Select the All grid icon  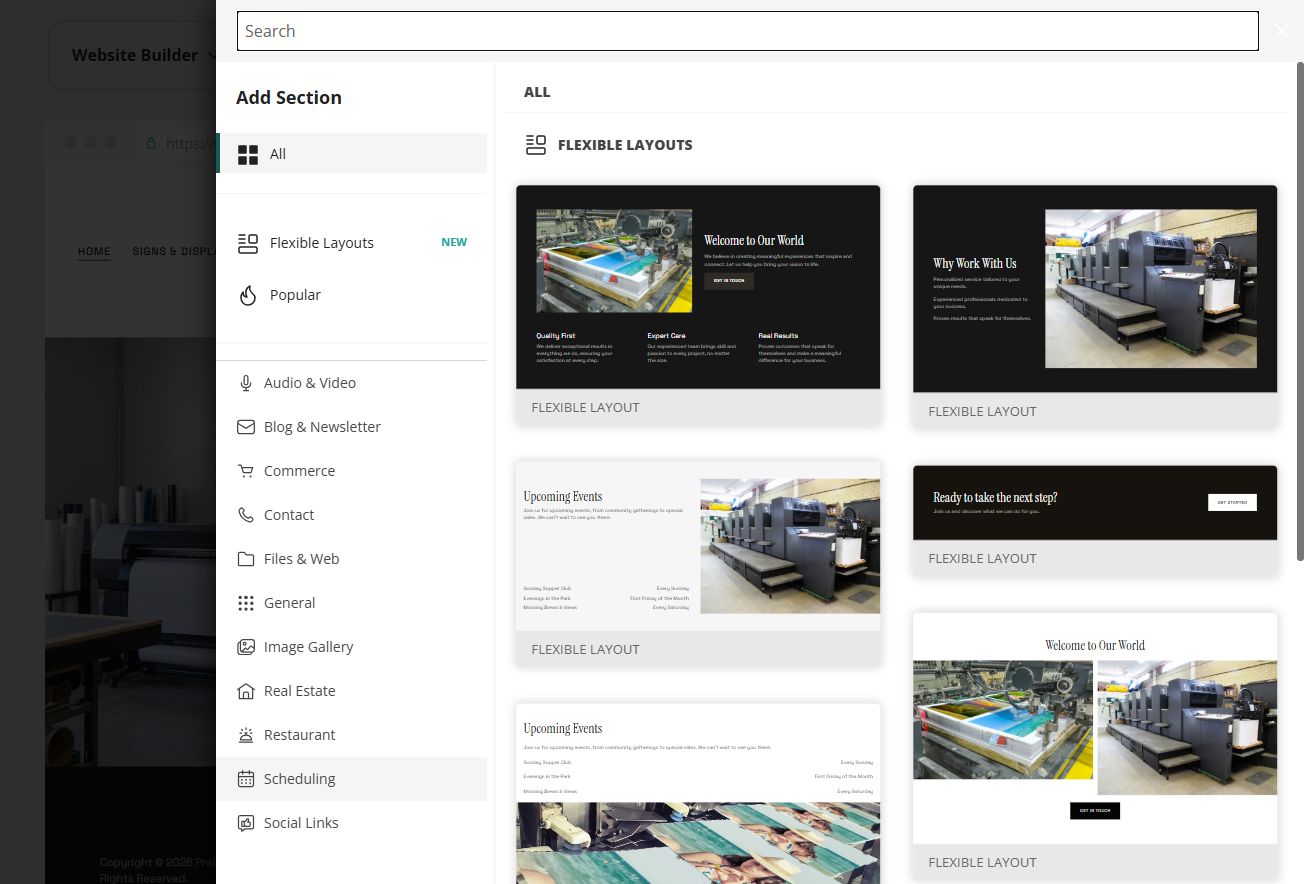coord(248,154)
